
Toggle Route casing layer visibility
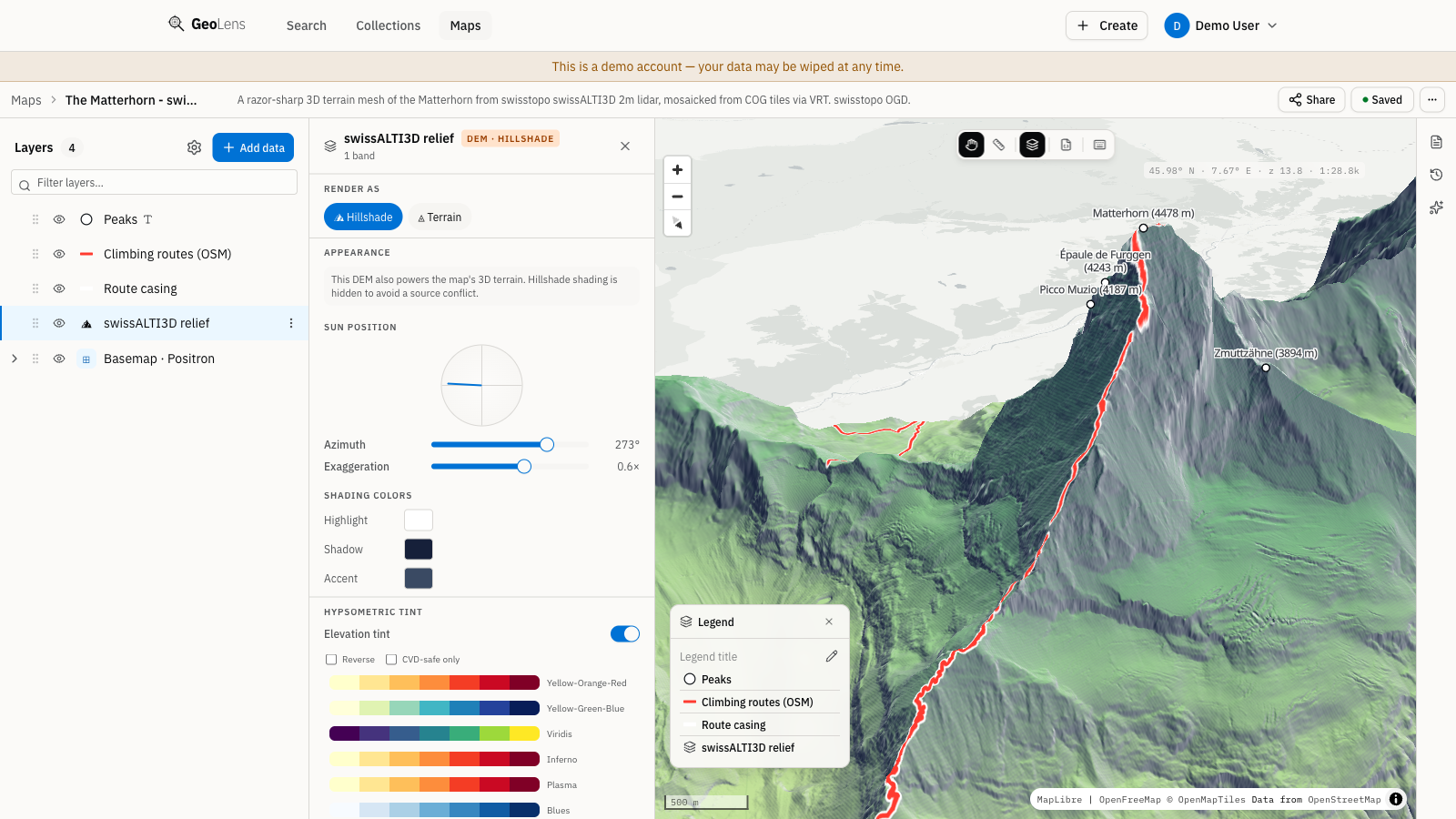[x=59, y=288]
